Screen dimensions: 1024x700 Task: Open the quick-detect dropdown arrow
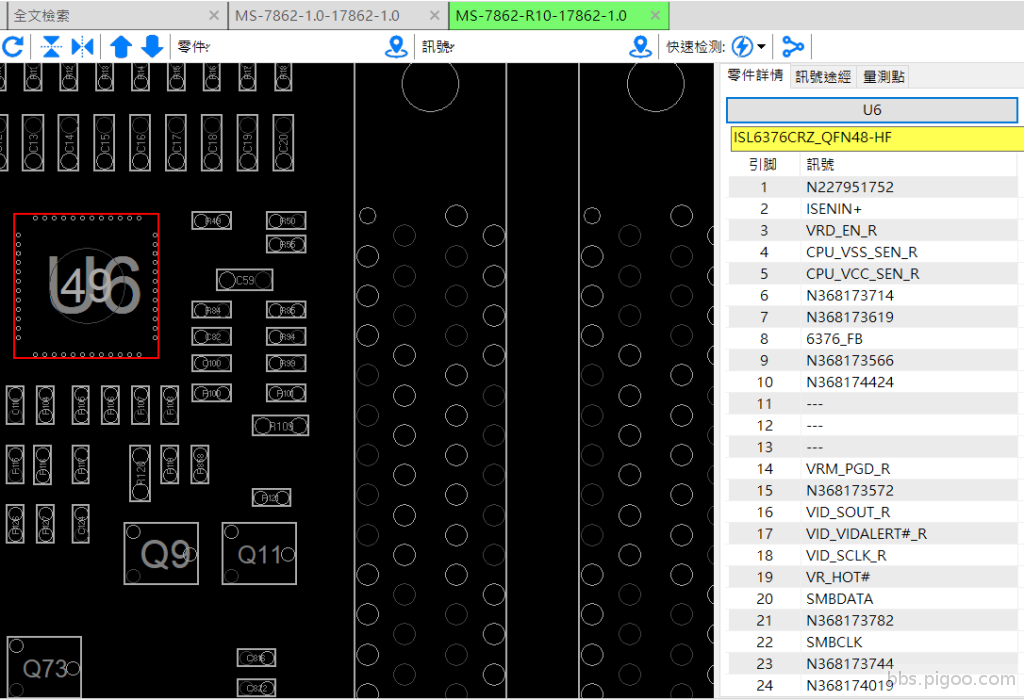tap(762, 47)
